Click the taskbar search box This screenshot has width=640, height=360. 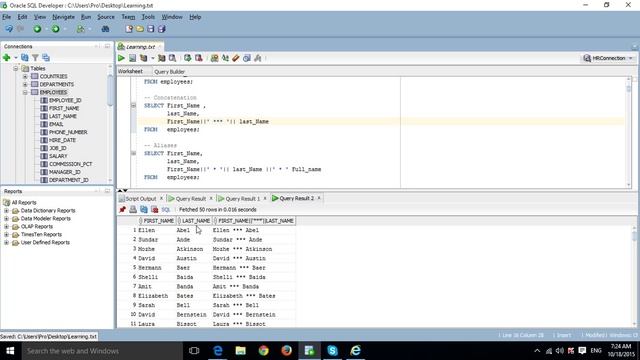click(x=102, y=351)
